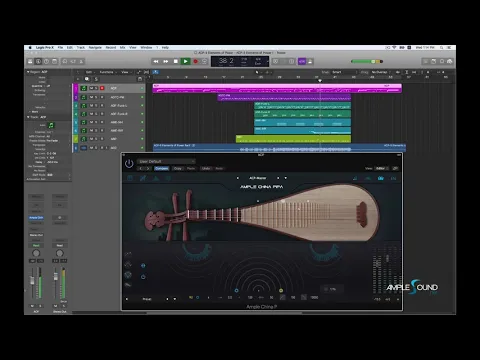Click the plugin link icon

pyautogui.click(x=395, y=168)
